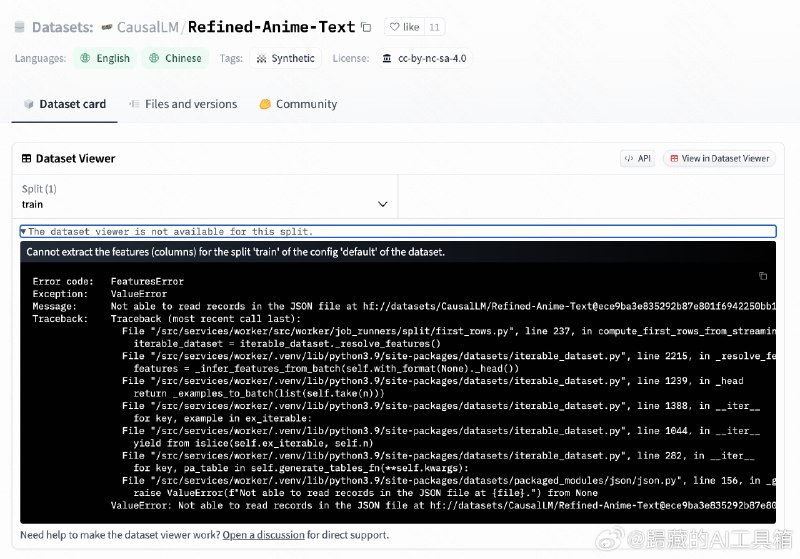Switch to Files and versions tab
Image resolution: width=800 pixels, height=559 pixels.
[x=183, y=104]
